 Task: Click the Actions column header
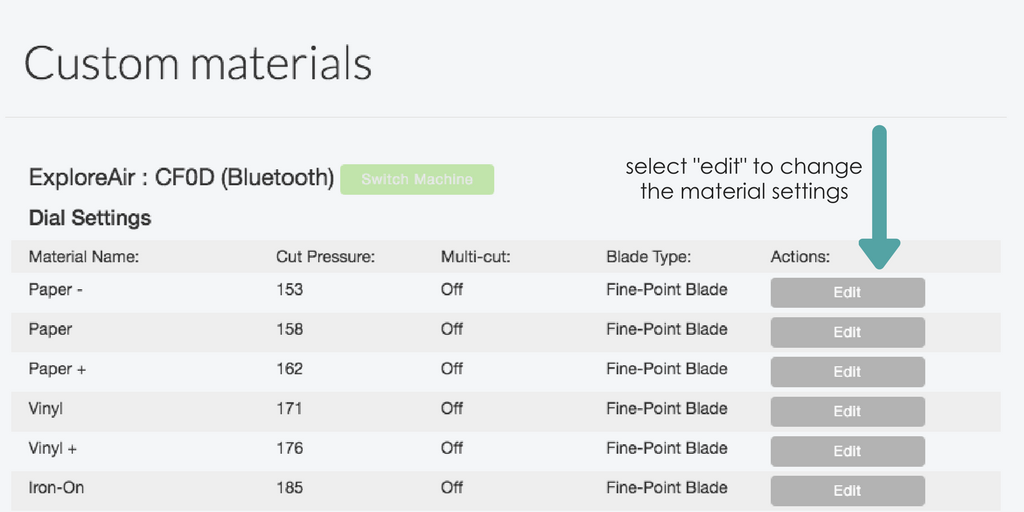(800, 257)
